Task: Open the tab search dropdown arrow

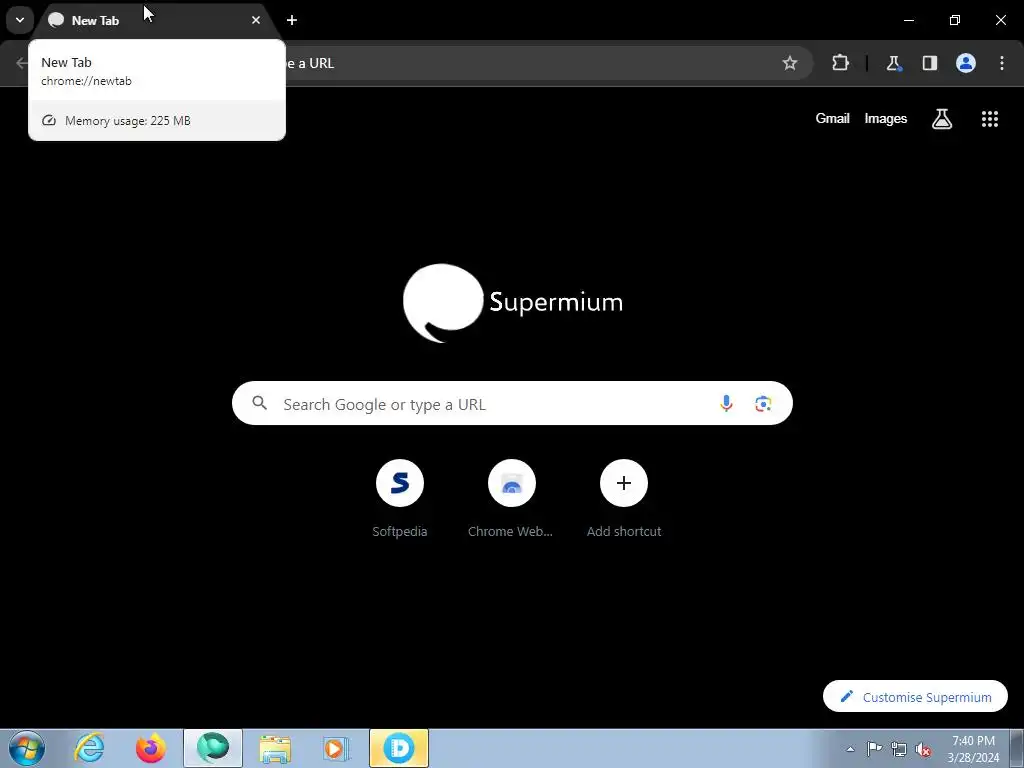Action: click(20, 20)
